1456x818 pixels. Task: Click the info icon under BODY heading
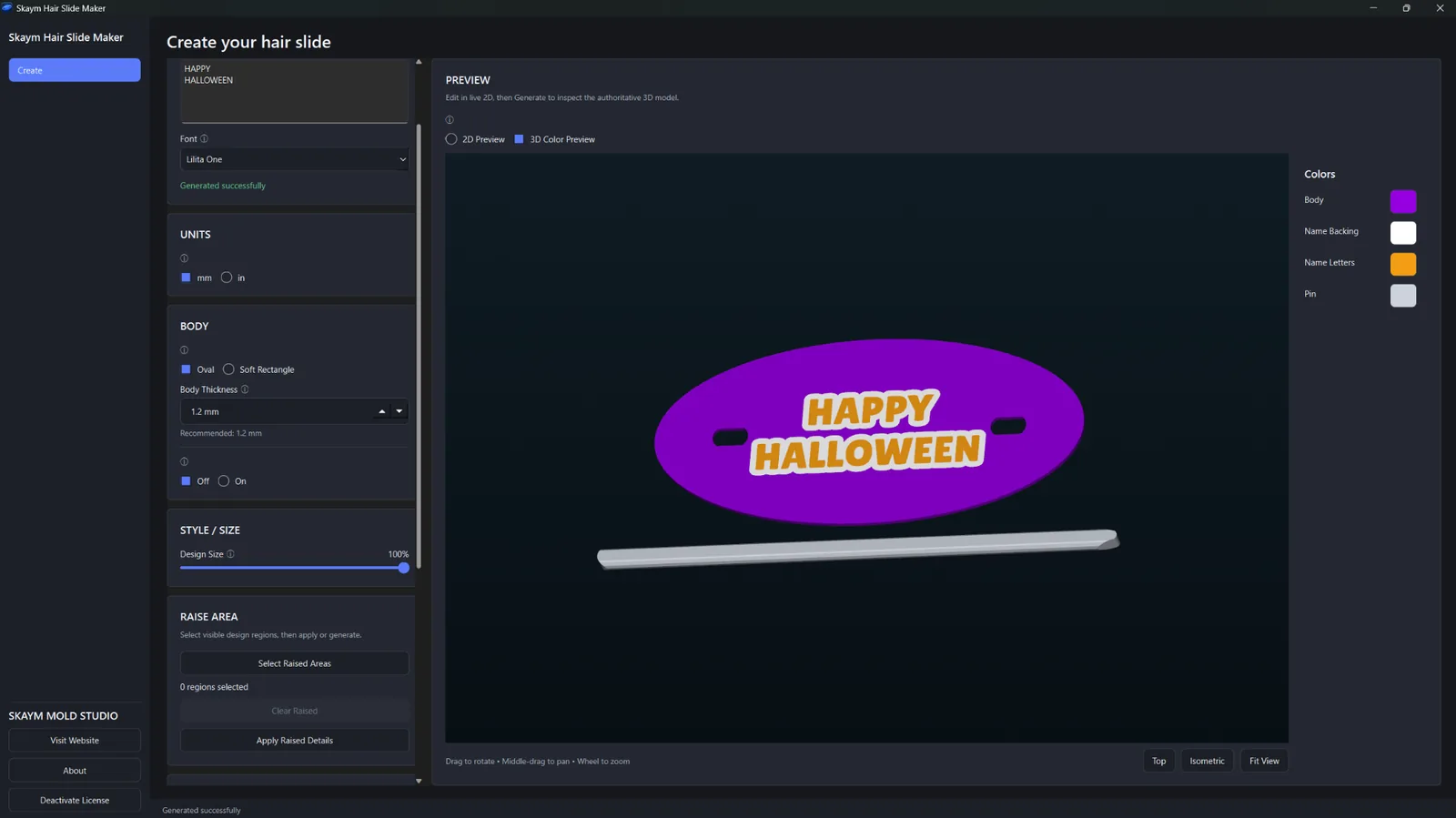pyautogui.click(x=184, y=350)
